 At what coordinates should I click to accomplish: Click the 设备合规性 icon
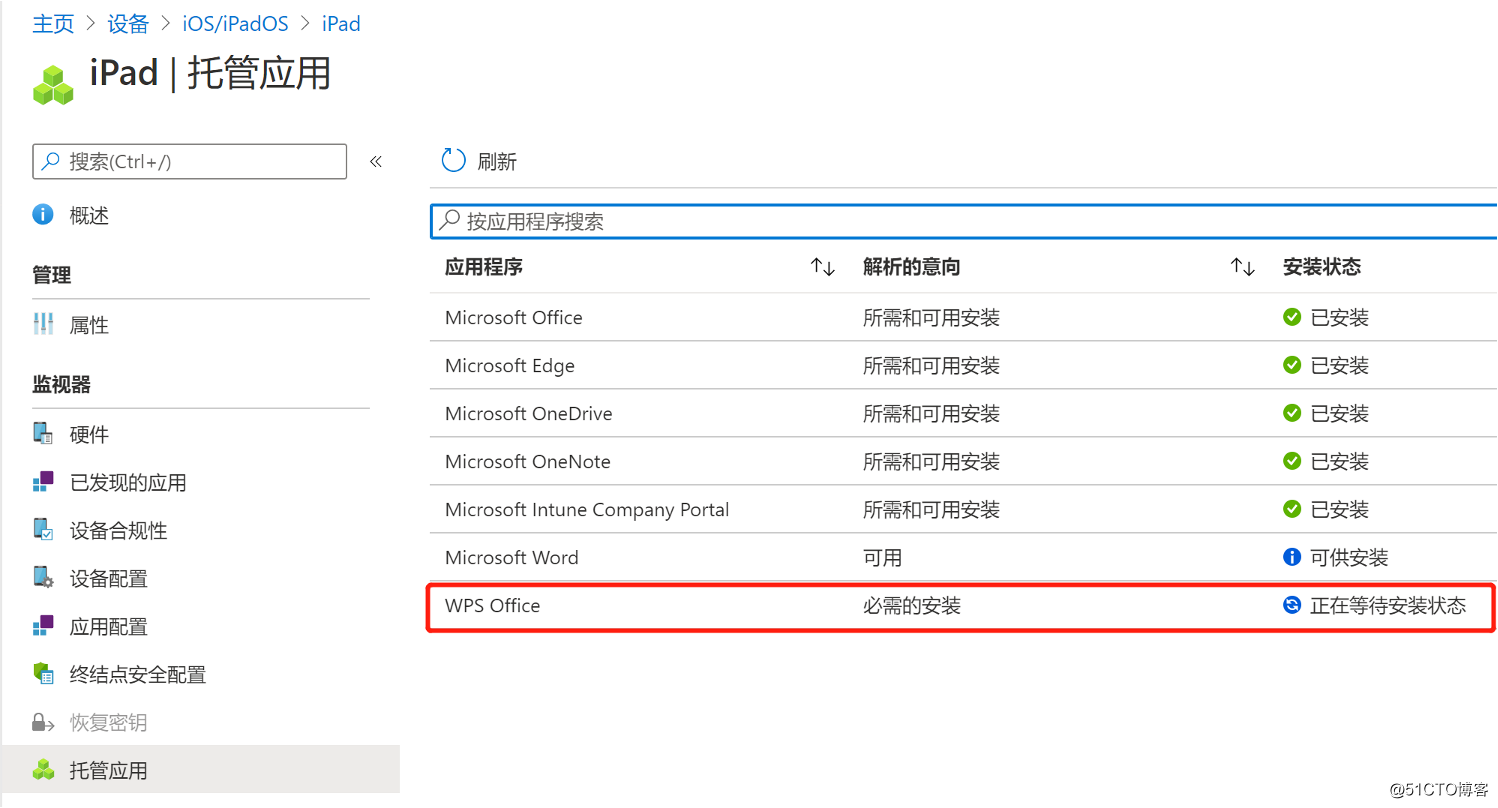pyautogui.click(x=43, y=530)
